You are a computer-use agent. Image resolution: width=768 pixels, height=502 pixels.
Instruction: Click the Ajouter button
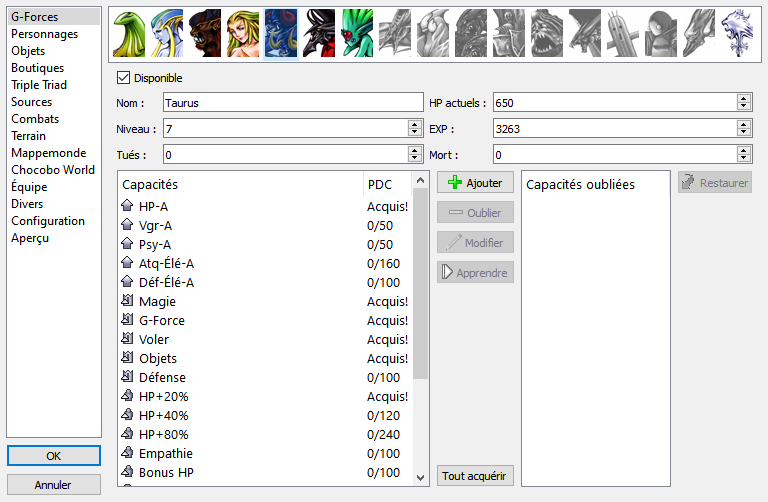pos(475,183)
